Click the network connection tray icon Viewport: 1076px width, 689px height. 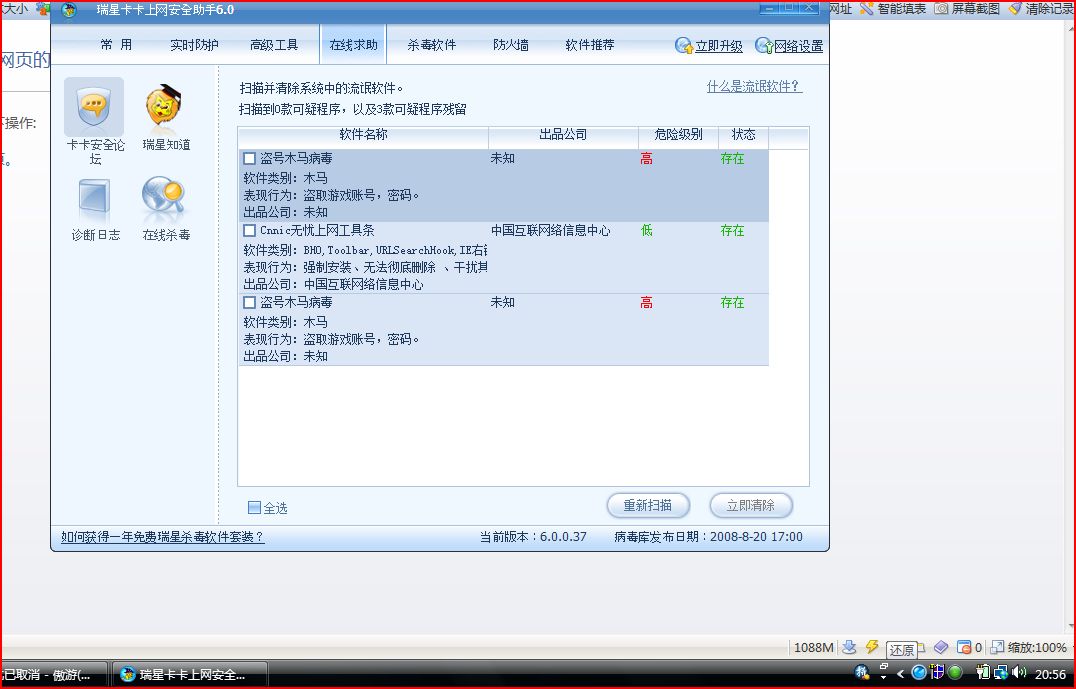click(x=1001, y=673)
